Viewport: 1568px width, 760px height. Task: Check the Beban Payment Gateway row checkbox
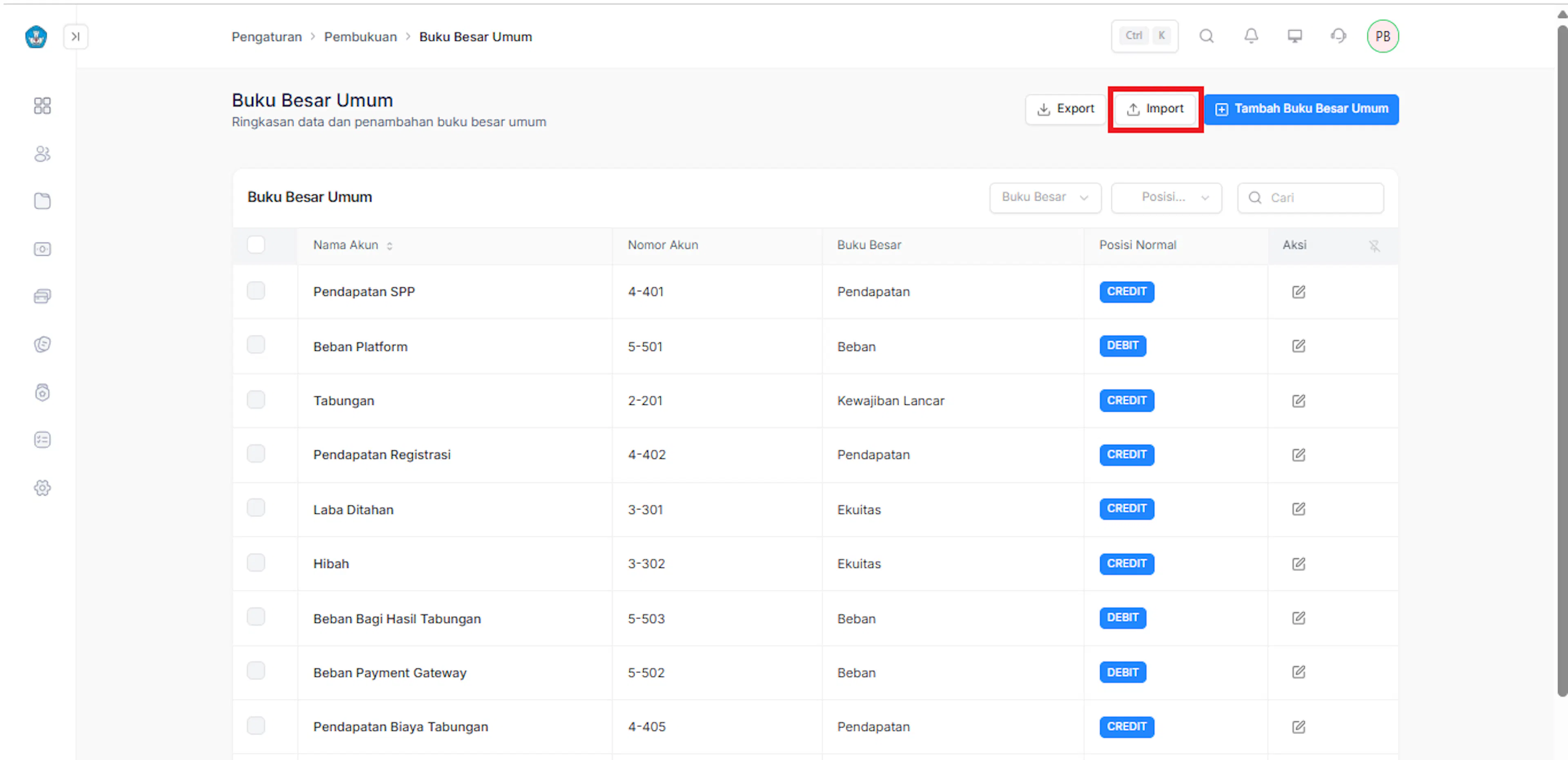(x=256, y=671)
